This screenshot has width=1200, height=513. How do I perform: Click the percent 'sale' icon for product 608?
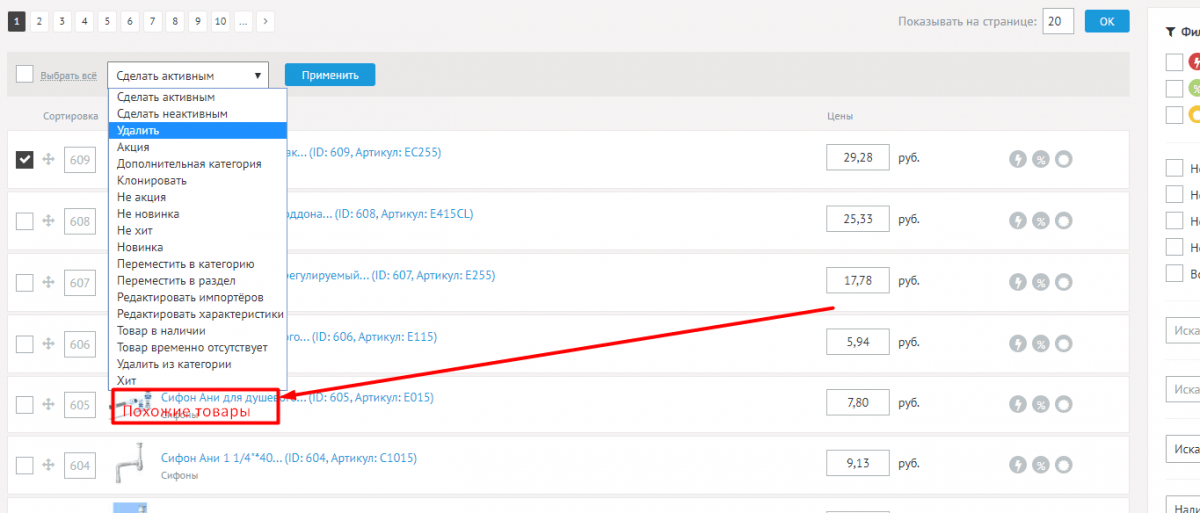(1041, 221)
